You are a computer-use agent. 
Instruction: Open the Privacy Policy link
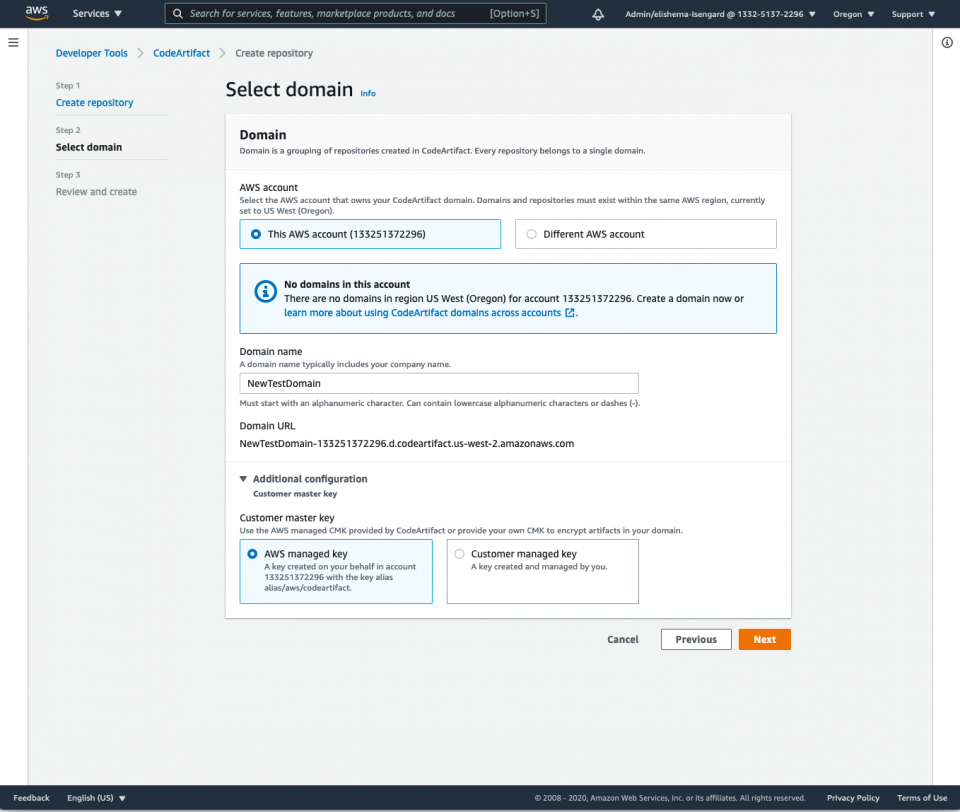click(x=853, y=798)
